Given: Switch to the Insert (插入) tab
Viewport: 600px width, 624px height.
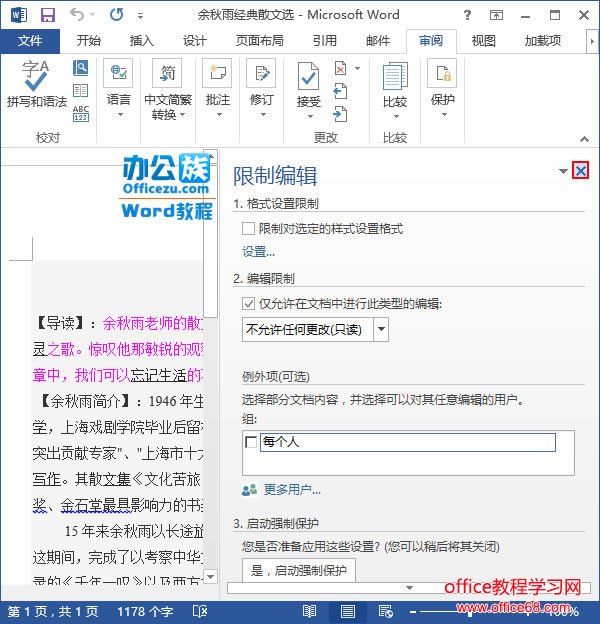Looking at the screenshot, I should click(142, 41).
